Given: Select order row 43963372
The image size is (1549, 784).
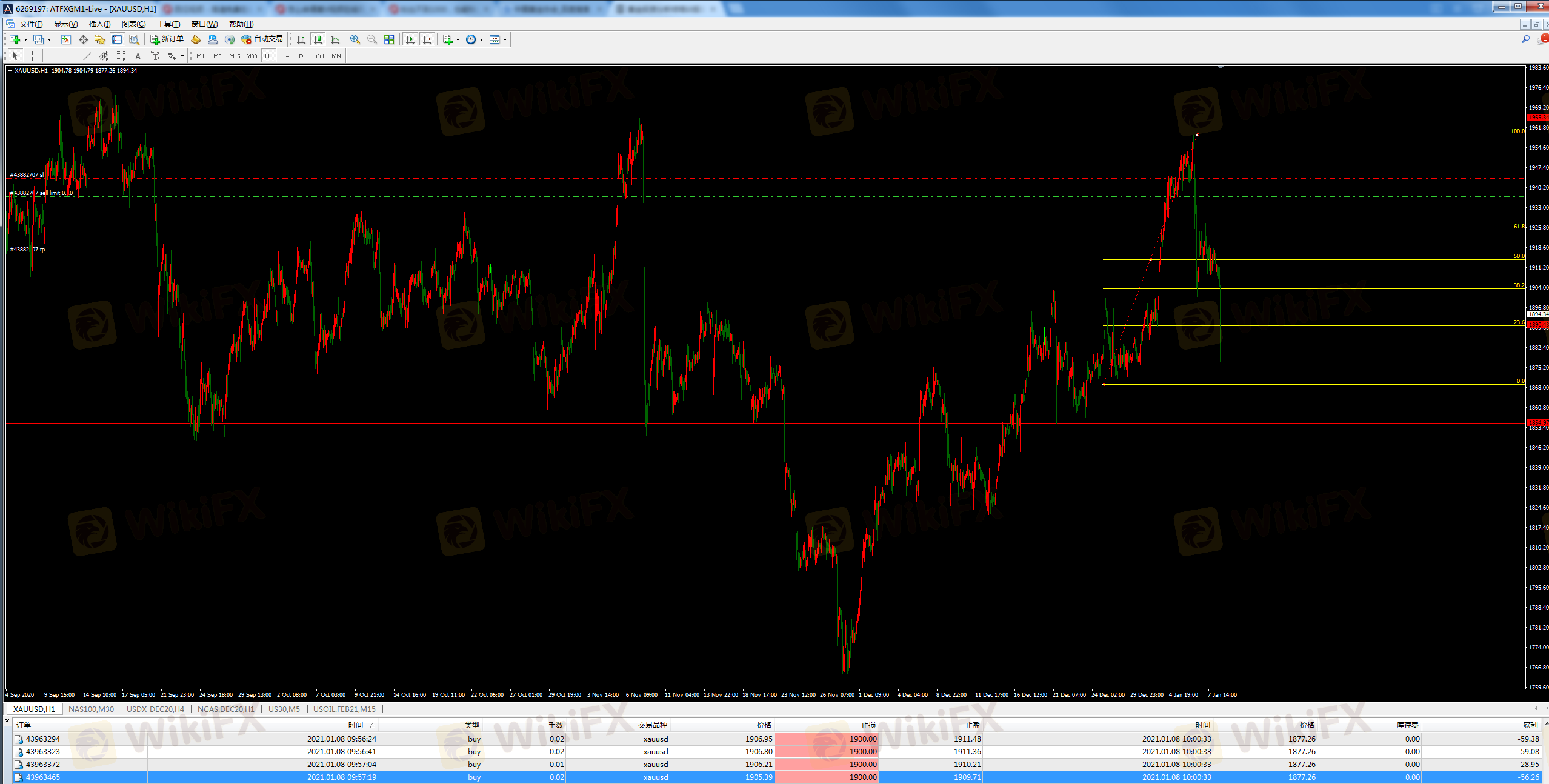Looking at the screenshot, I should click(x=776, y=764).
